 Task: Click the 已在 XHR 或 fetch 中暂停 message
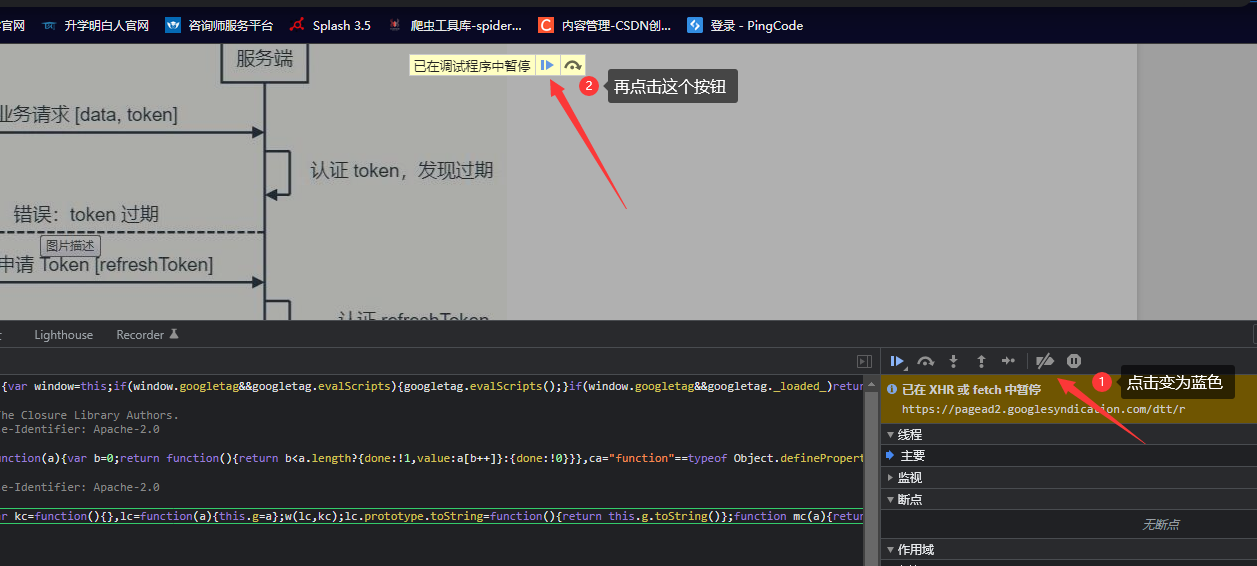pyautogui.click(x=971, y=390)
